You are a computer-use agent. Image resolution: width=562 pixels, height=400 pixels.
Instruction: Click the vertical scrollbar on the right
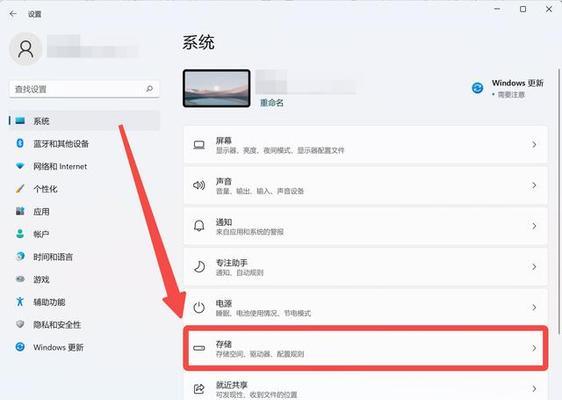[x=559, y=201]
